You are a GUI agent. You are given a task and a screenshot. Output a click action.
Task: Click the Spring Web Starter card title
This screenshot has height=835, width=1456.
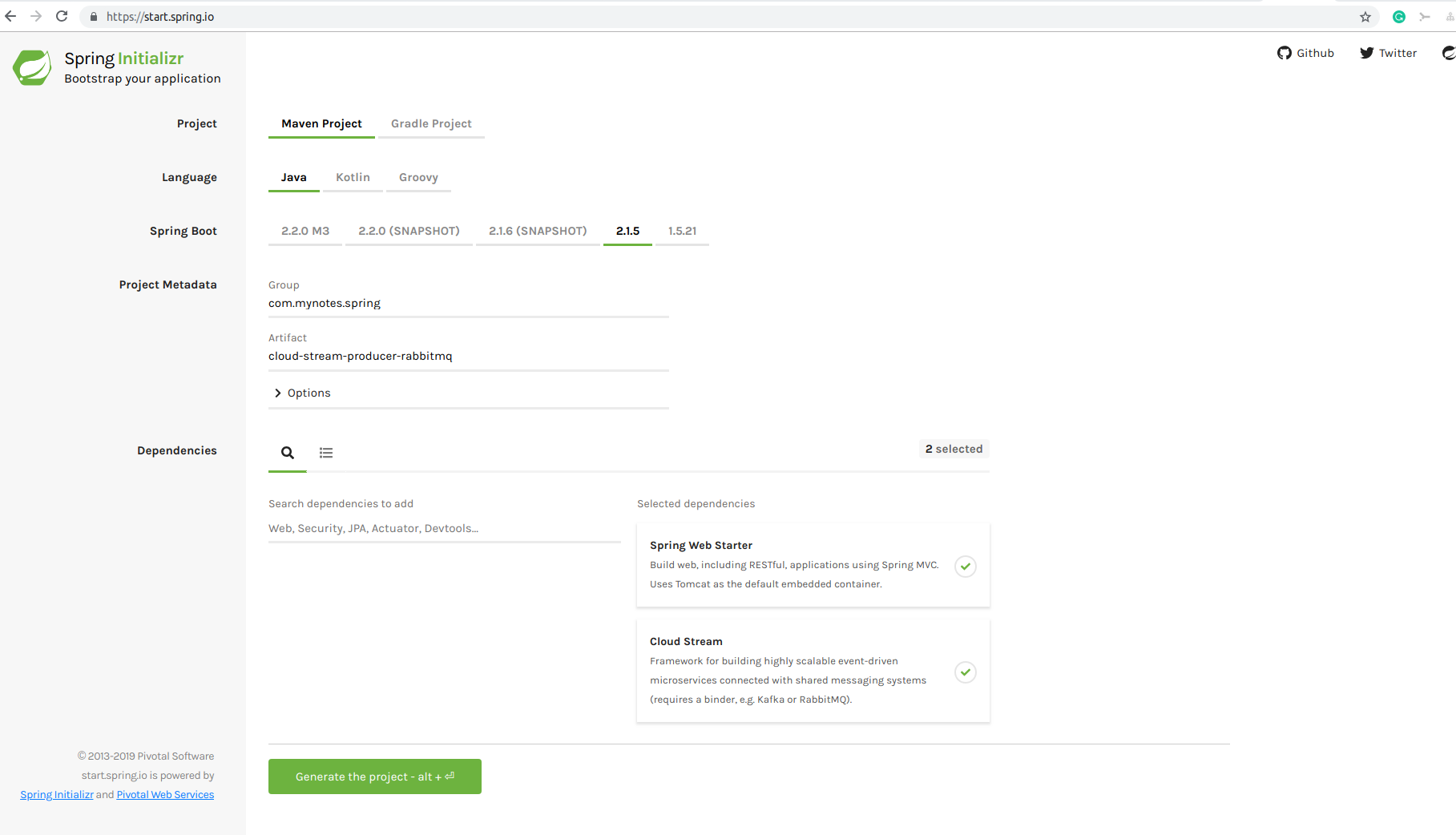click(701, 546)
